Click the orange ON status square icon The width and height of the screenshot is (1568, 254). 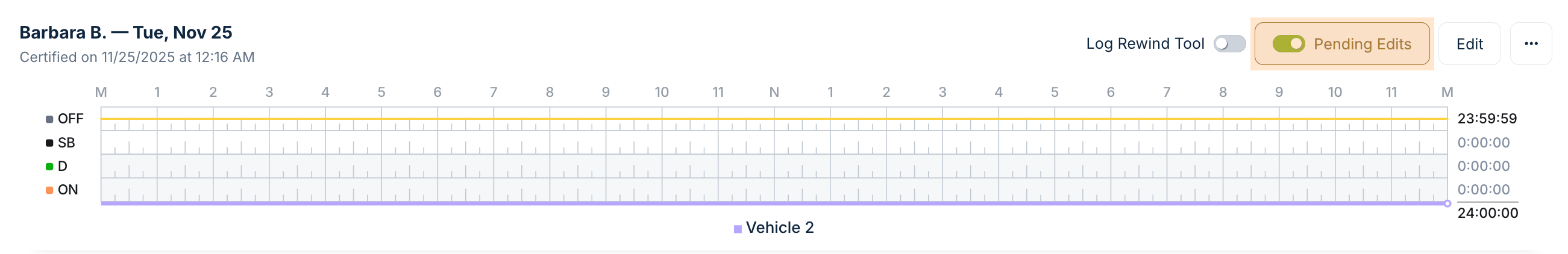49,190
